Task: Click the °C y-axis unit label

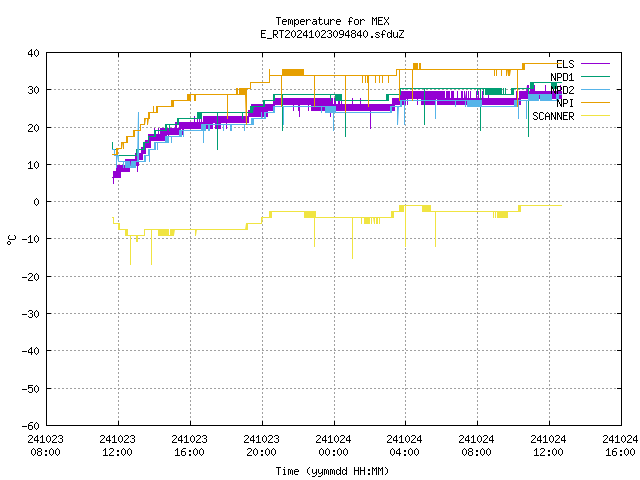Action: (12, 240)
